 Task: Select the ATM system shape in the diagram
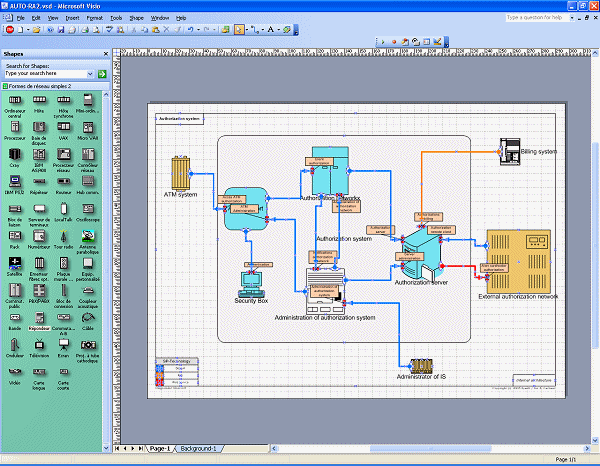click(181, 173)
